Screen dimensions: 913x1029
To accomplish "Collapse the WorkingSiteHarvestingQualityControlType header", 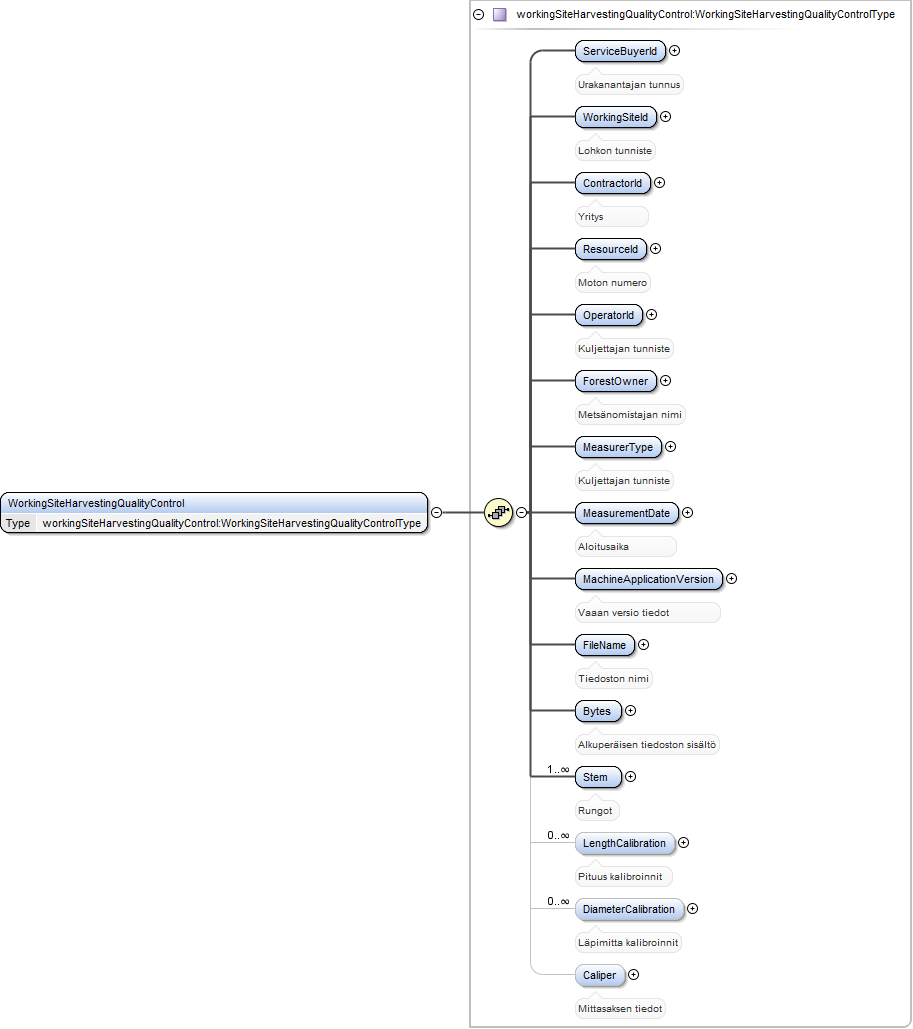I will (478, 14).
